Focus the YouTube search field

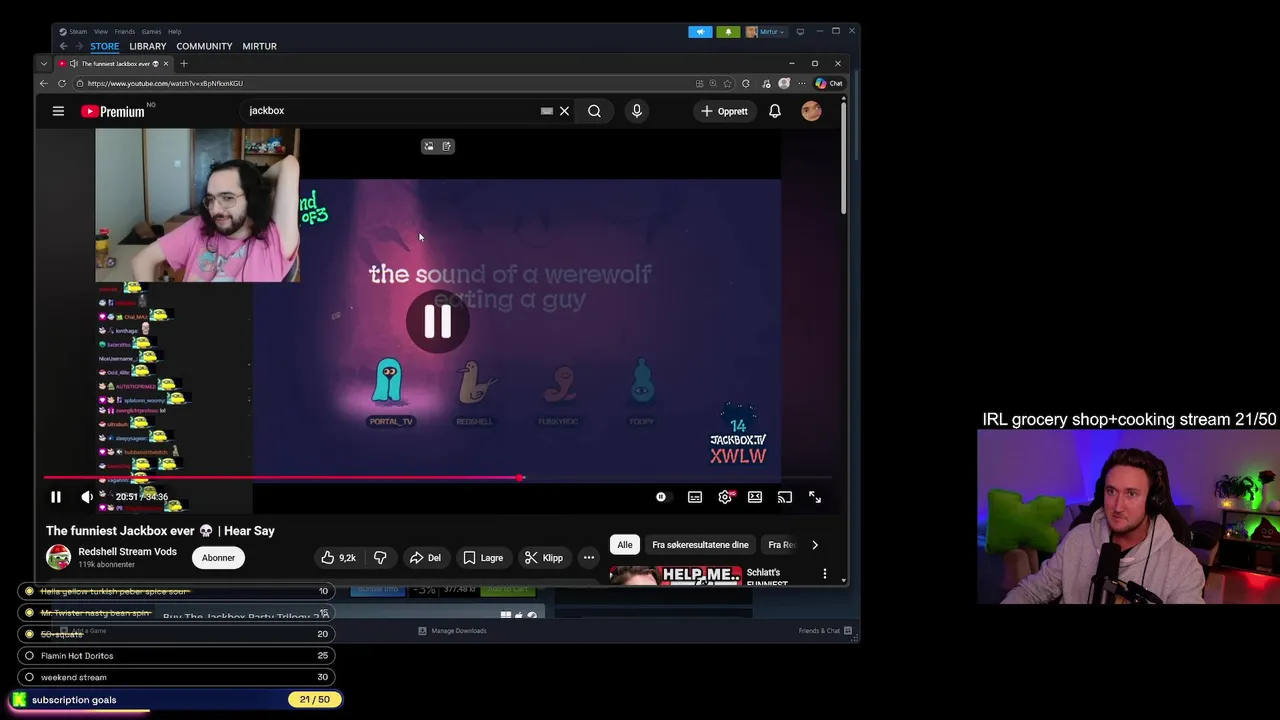point(390,111)
